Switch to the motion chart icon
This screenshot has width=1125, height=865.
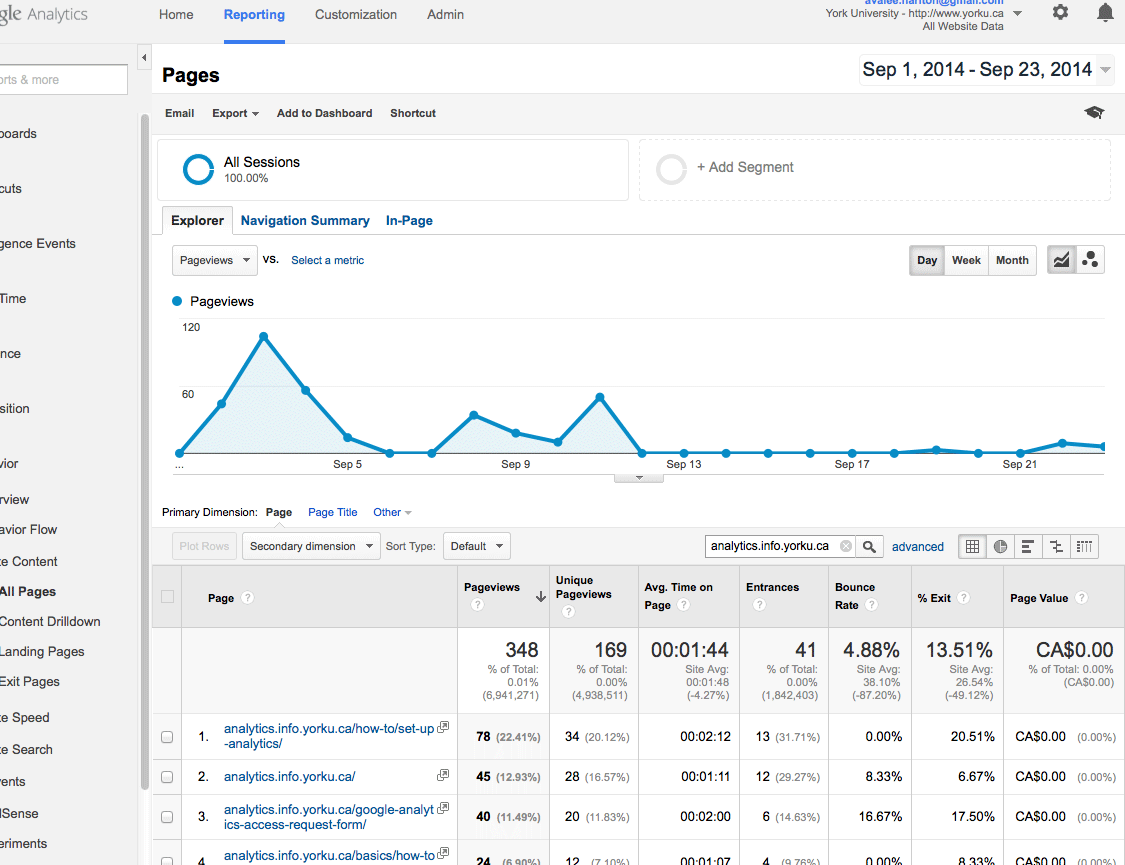[1090, 260]
